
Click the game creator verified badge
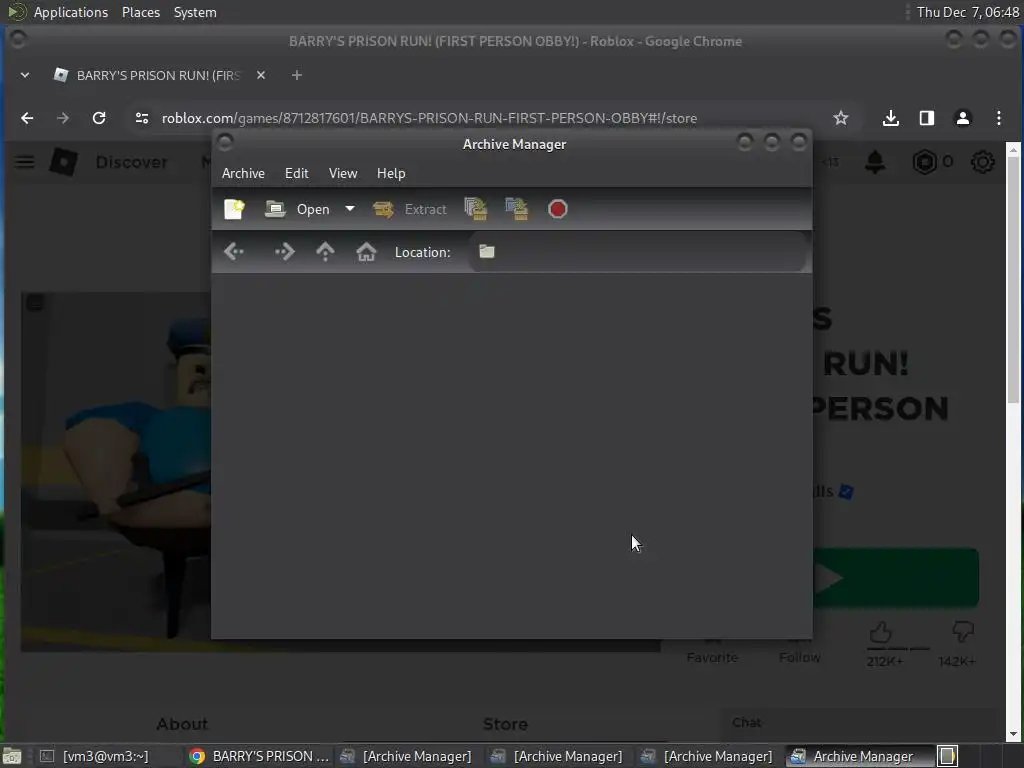(846, 491)
